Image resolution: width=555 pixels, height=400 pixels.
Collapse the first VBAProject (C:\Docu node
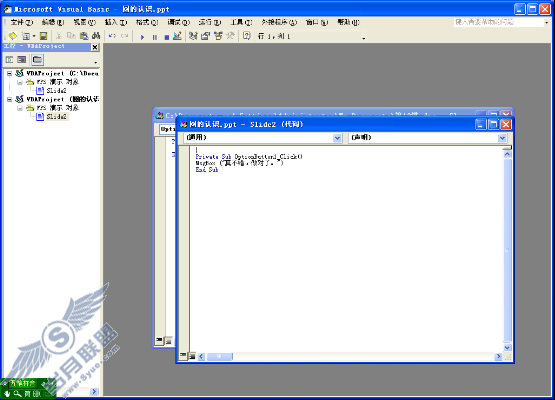pos(10,74)
